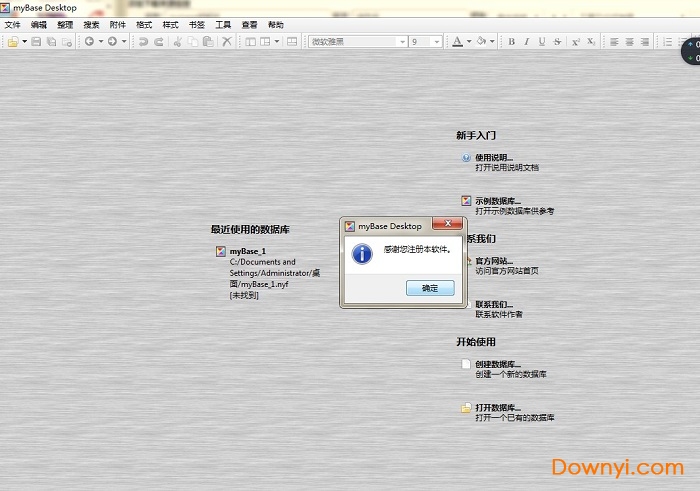Viewport: 700px width, 491px height.
Task: Toggle italic formatting
Action: coord(527,42)
